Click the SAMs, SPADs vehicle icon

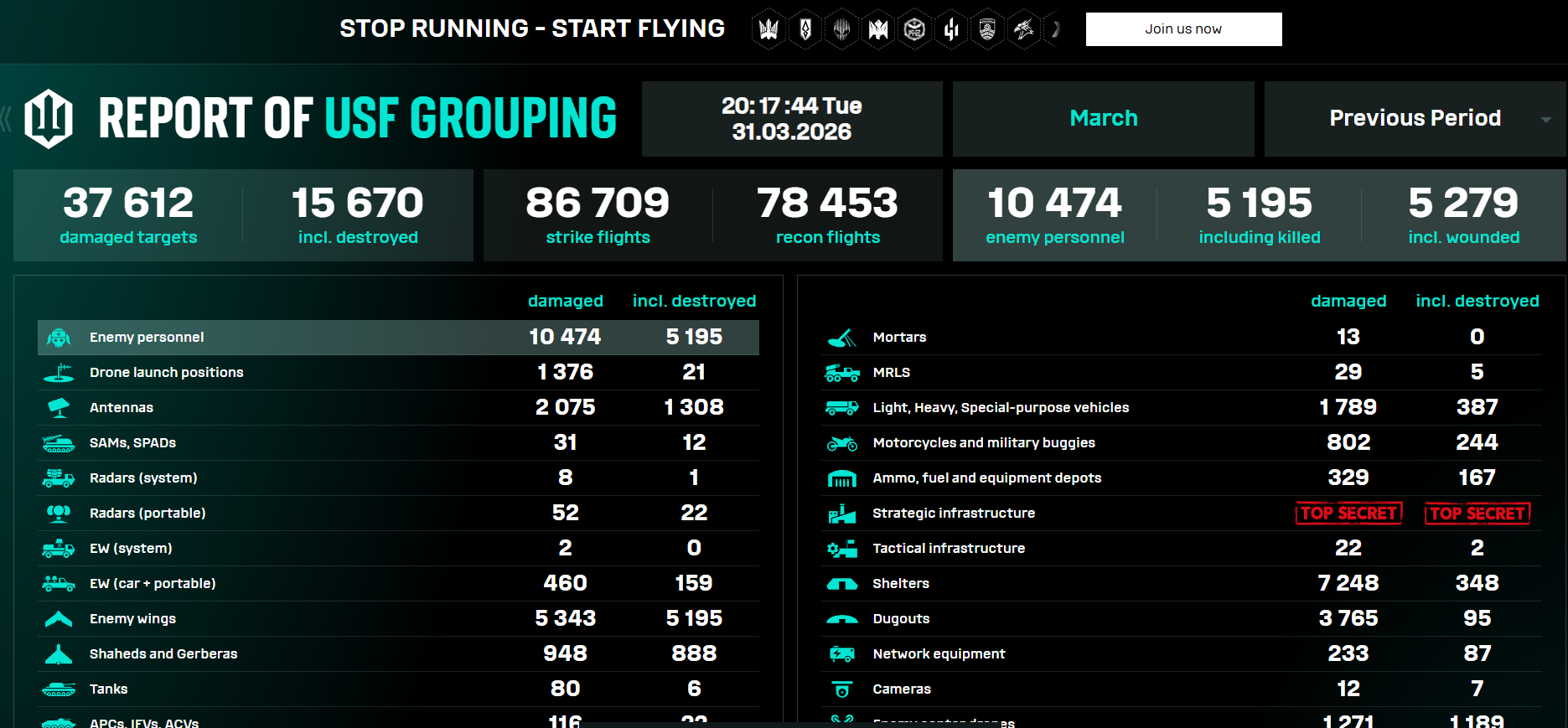tap(59, 443)
